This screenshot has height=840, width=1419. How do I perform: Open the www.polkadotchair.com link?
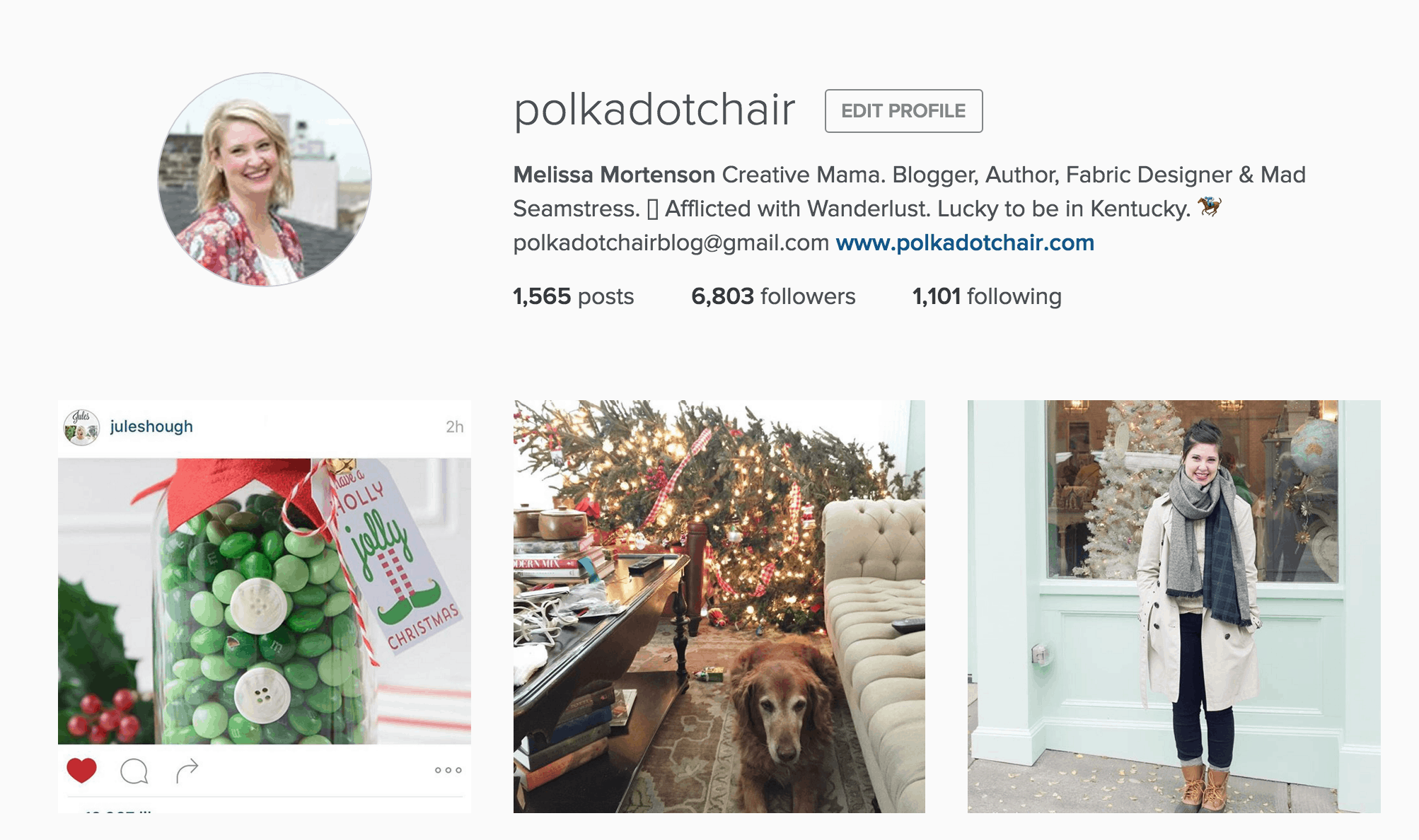[x=965, y=243]
